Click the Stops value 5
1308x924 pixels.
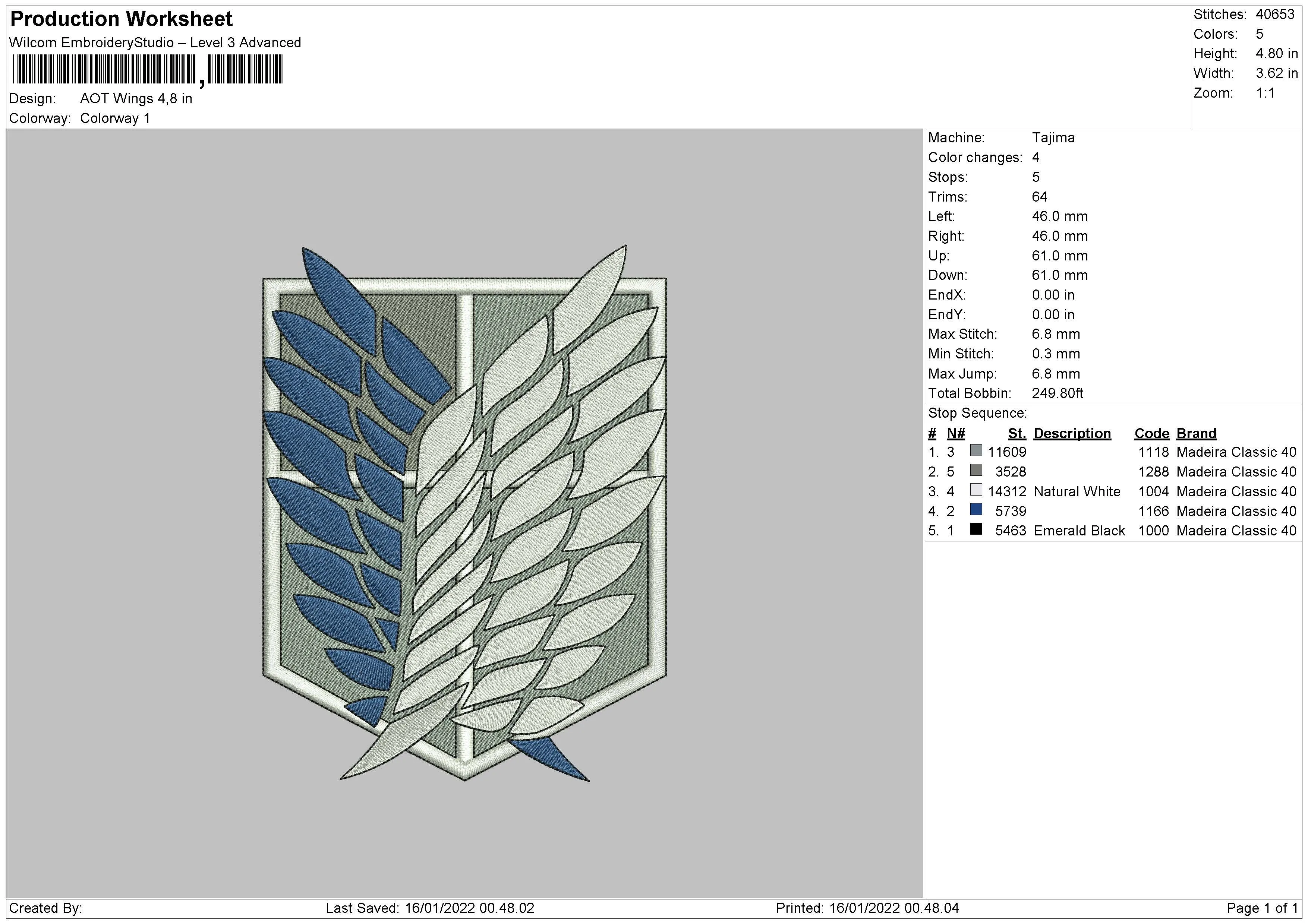(x=1036, y=177)
